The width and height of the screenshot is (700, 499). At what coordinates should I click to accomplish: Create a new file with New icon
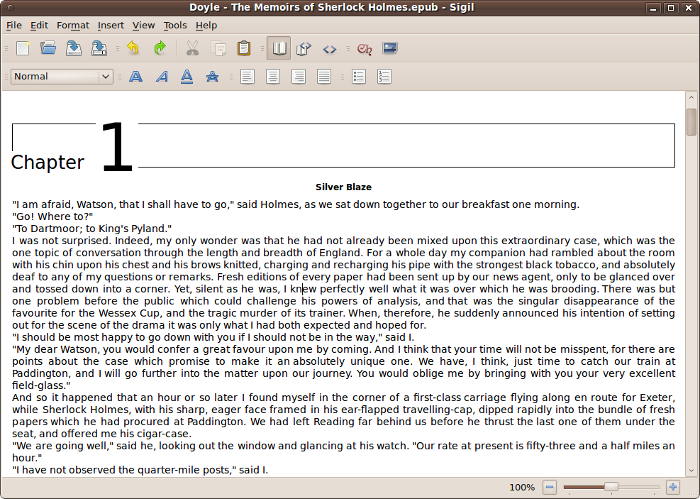tap(23, 48)
